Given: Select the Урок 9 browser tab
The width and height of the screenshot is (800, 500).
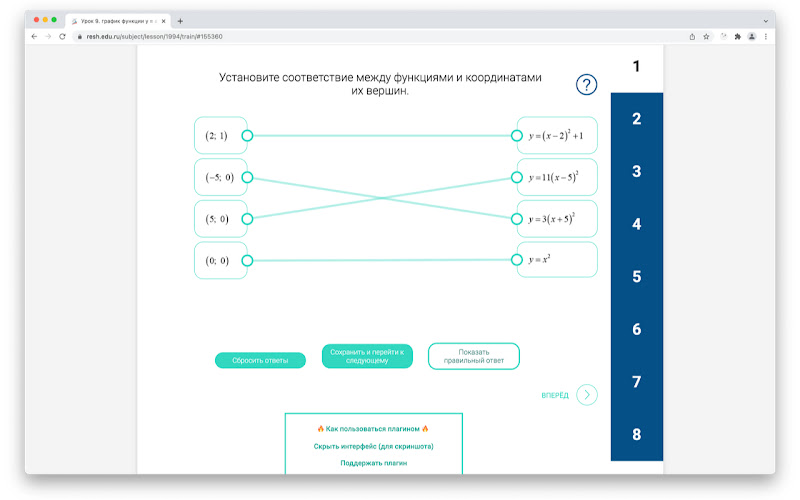Looking at the screenshot, I should [x=118, y=21].
